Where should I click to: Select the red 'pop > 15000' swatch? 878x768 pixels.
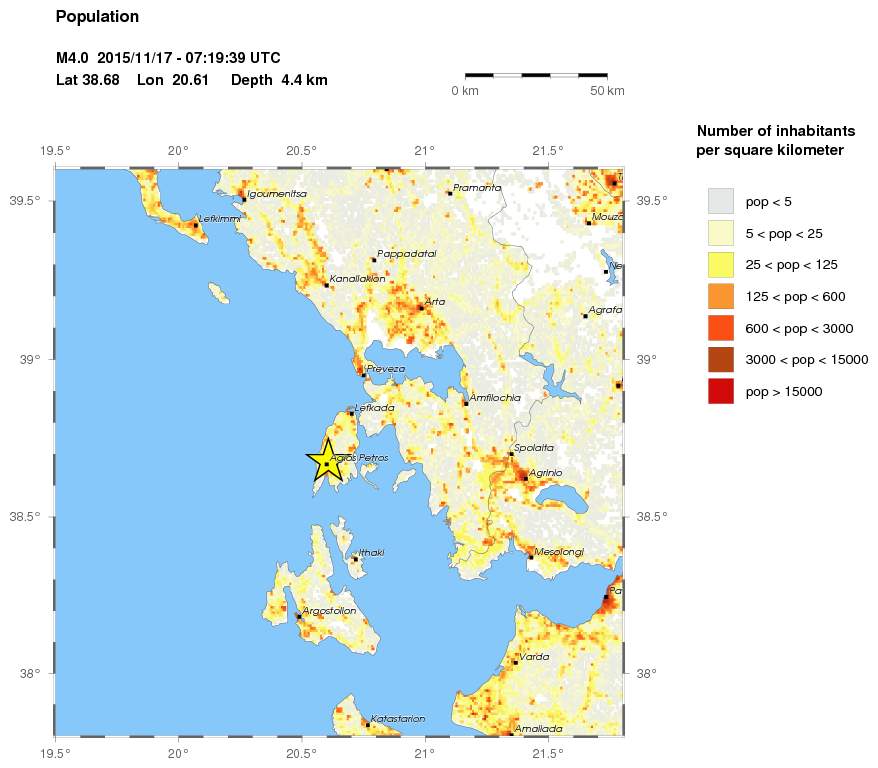click(721, 391)
